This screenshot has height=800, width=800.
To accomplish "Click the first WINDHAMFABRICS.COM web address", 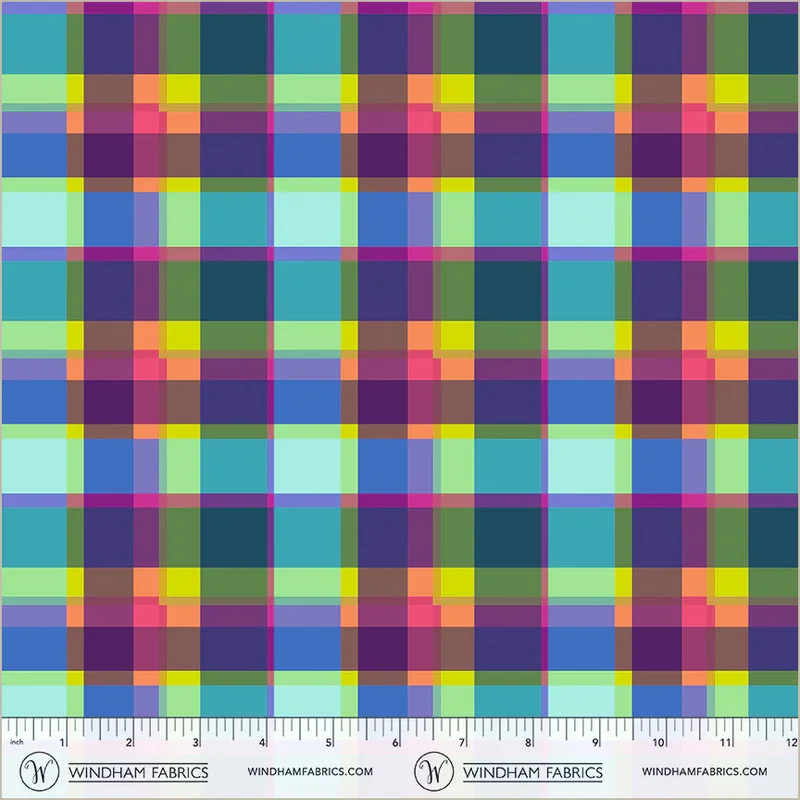I will pos(310,772).
